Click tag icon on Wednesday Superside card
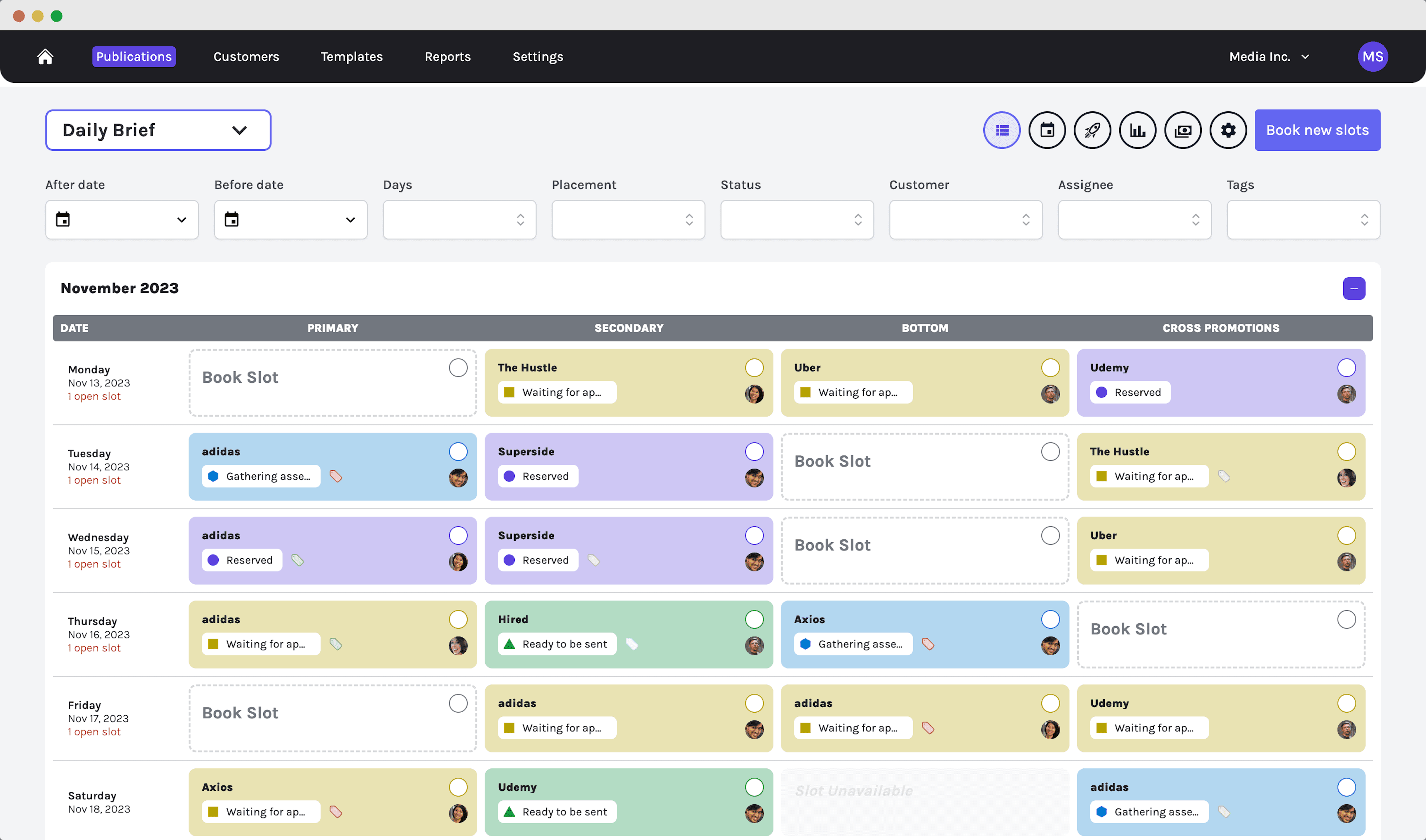This screenshot has height=840, width=1426. pos(593,560)
